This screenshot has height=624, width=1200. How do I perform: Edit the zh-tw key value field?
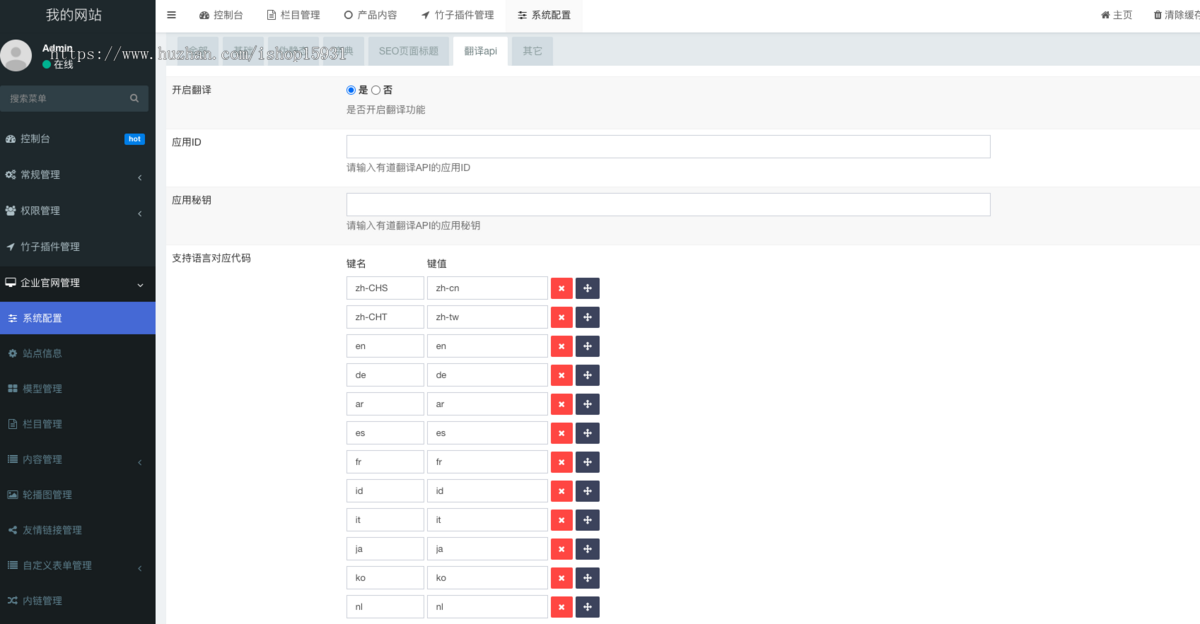[487, 317]
